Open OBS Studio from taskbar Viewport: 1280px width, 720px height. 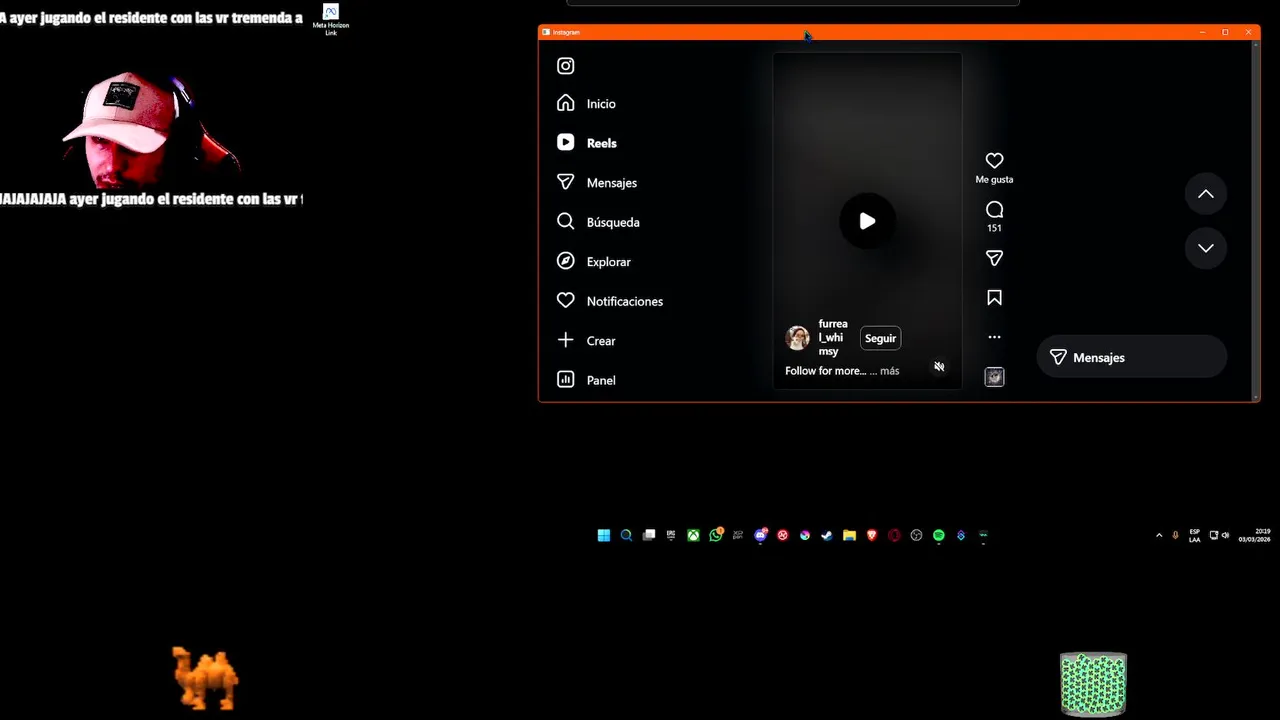click(x=916, y=535)
